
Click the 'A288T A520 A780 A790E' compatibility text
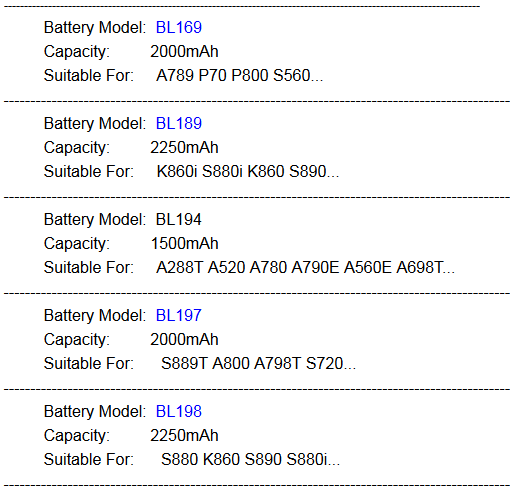tap(248, 268)
